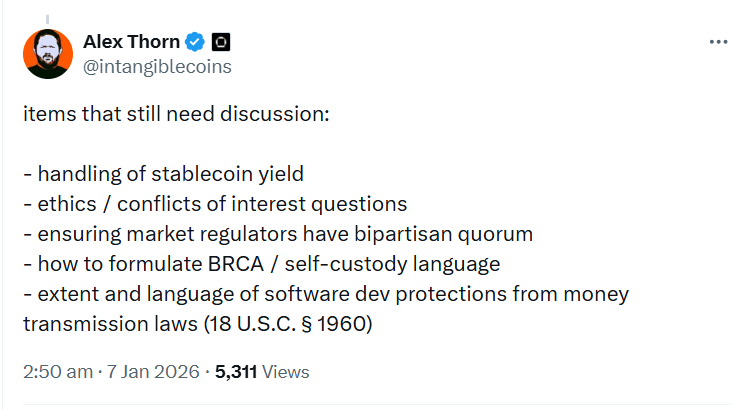Click the ethics / conflicts of interest line
This screenshot has width=745, height=410.
pos(214,204)
